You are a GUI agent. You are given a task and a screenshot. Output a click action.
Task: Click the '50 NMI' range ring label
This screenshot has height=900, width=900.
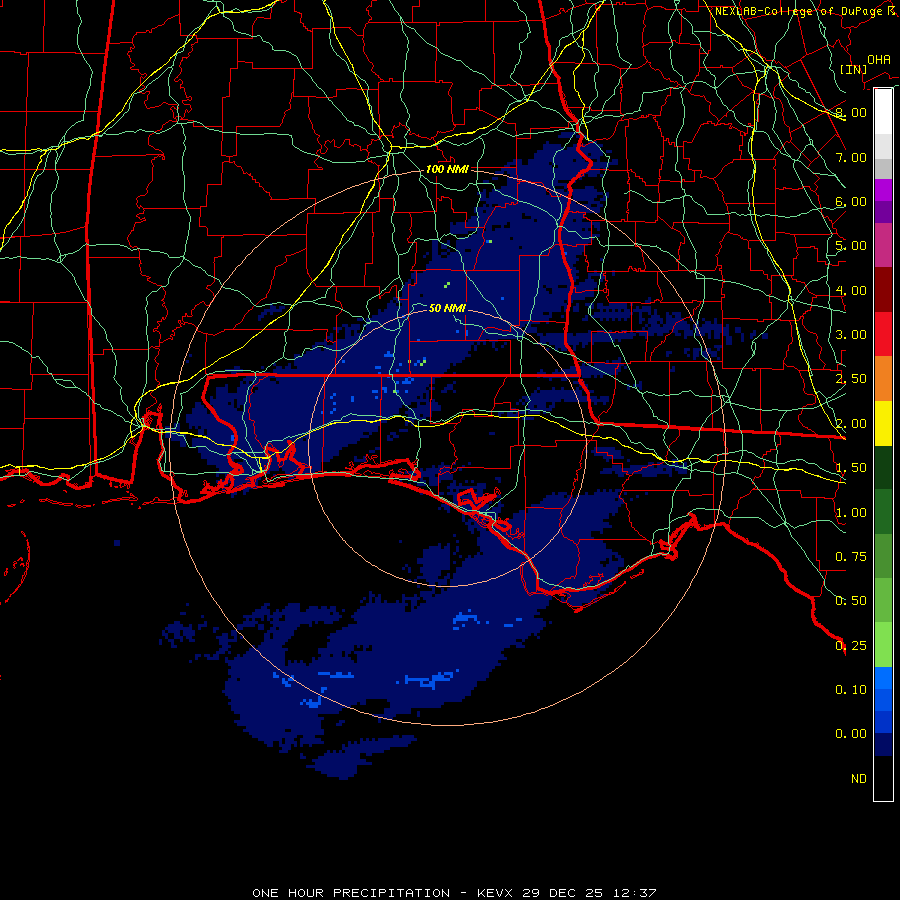tap(447, 308)
